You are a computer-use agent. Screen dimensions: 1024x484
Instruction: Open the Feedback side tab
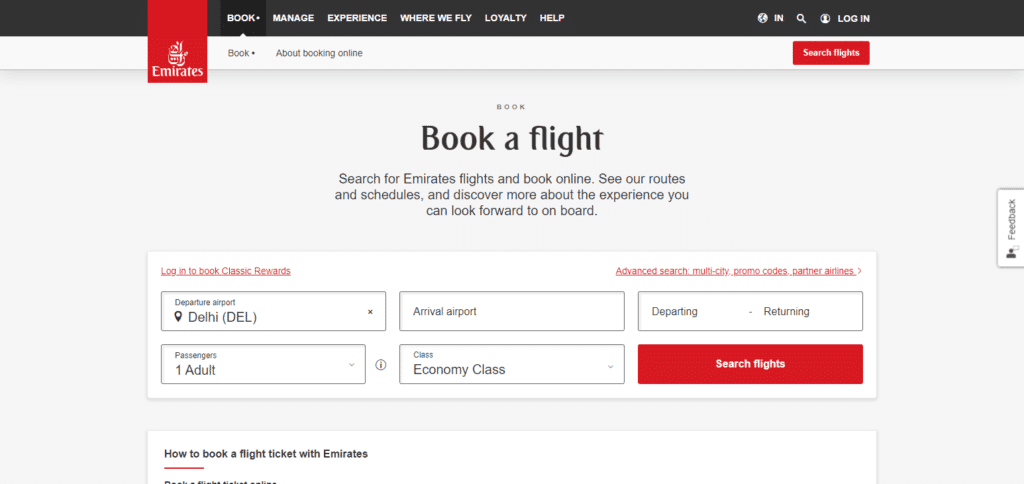coord(1010,227)
